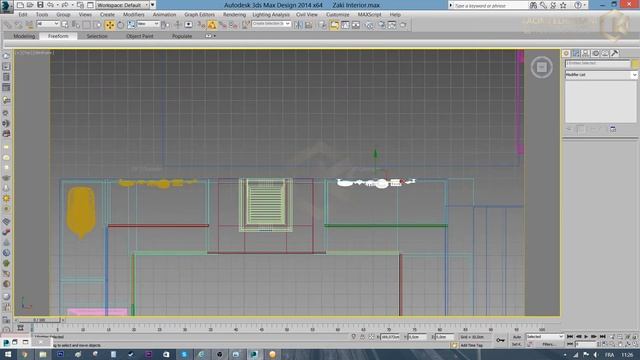640x360 pixels.
Task: Click the Select Object tool in main toolbar
Action: click(x=64, y=25)
